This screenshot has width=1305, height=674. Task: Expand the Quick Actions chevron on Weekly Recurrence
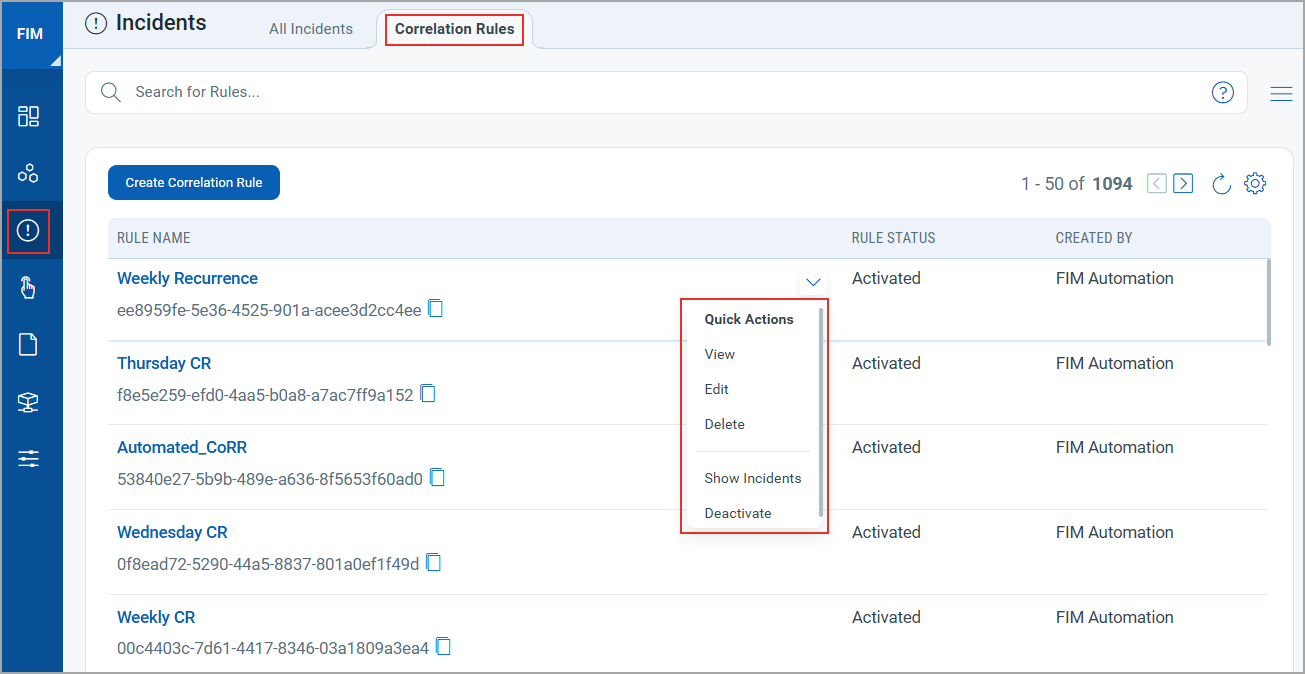(x=813, y=281)
